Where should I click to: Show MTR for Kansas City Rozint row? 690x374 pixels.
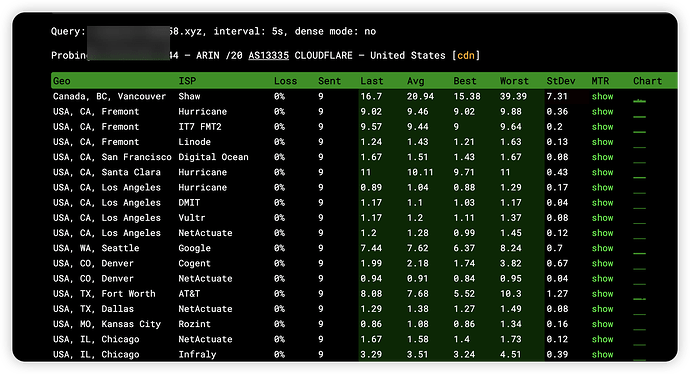click(x=602, y=324)
